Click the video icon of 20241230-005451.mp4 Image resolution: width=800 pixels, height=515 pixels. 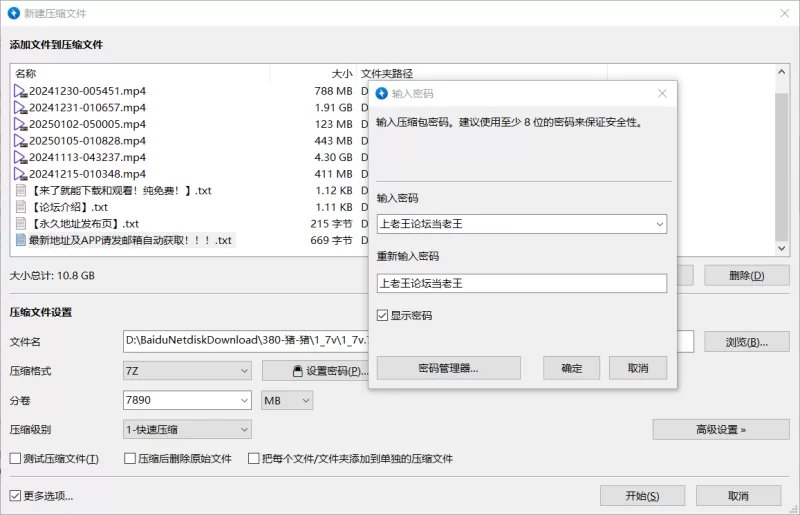pos(20,91)
